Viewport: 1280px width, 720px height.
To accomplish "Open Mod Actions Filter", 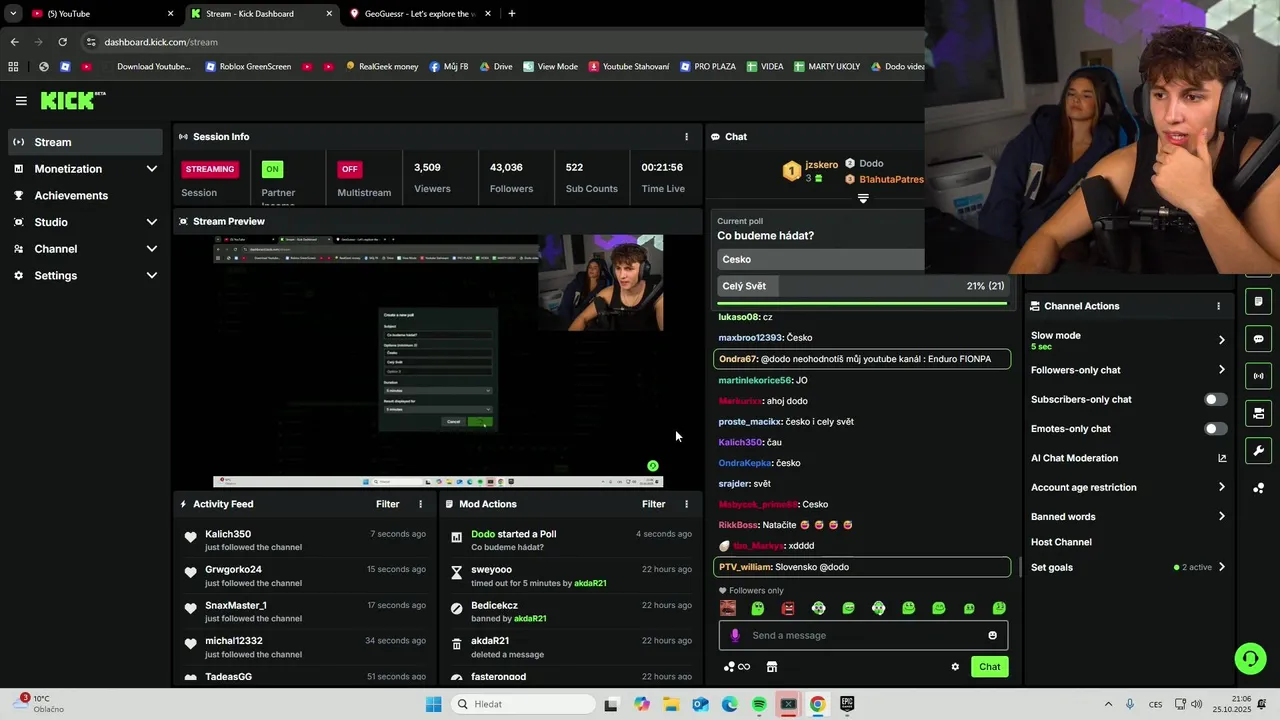I will coord(653,504).
